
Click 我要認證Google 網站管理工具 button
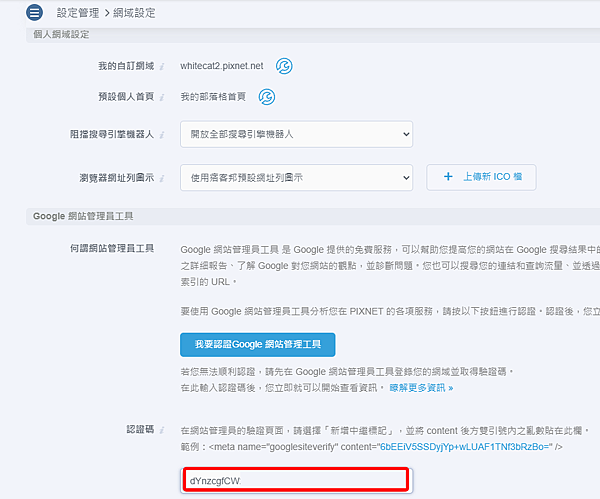(x=258, y=344)
